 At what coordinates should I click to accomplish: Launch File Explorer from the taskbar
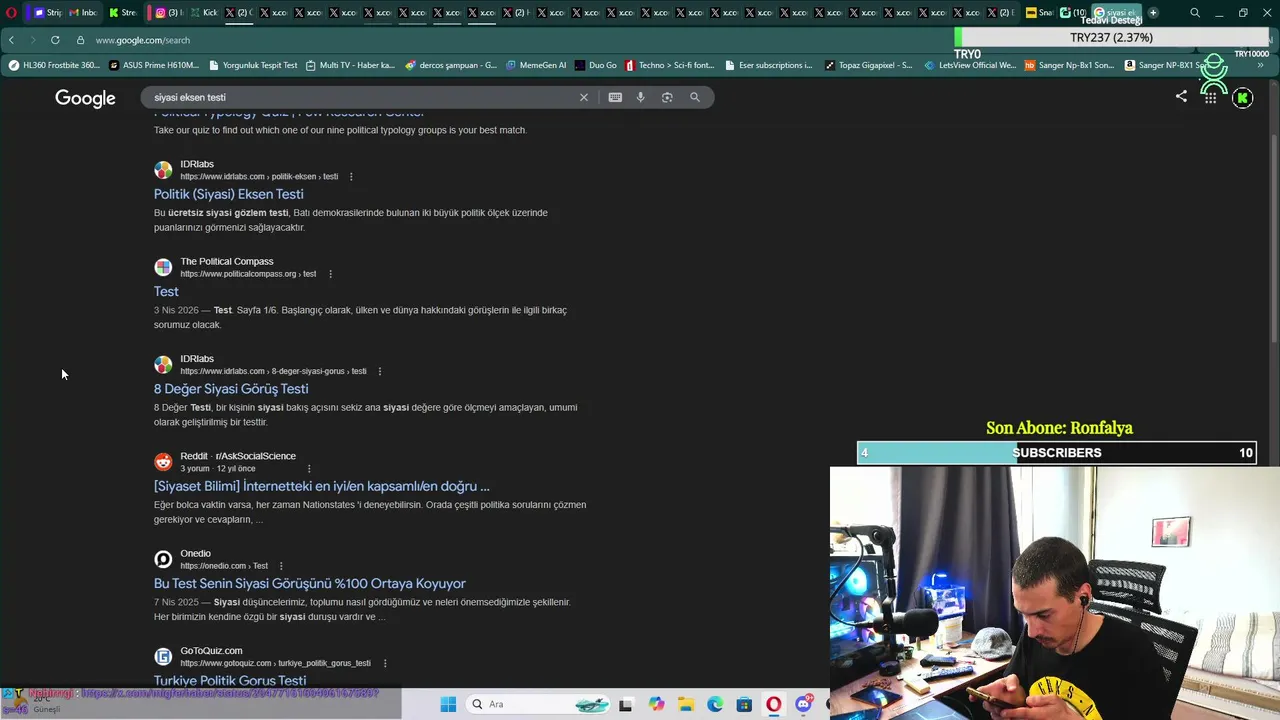(686, 704)
